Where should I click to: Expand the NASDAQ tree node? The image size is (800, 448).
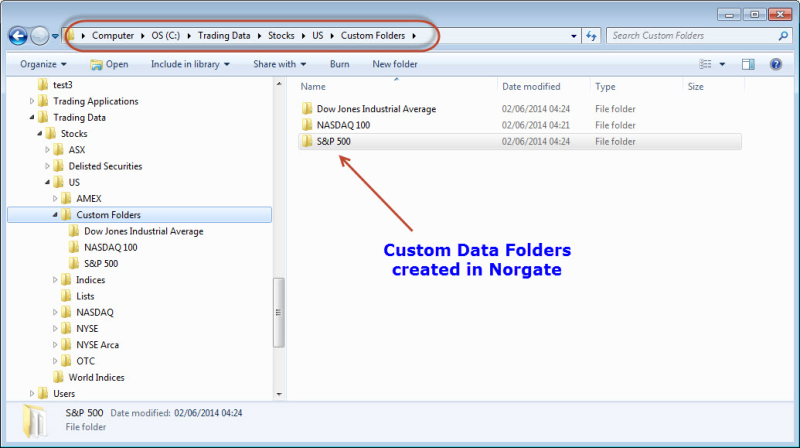[x=55, y=312]
